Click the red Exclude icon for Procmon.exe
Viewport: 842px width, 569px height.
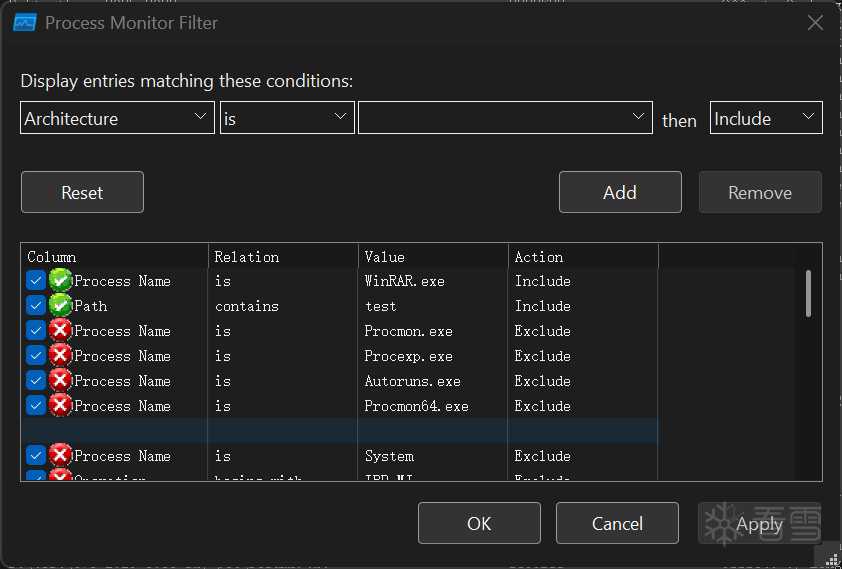[60, 331]
